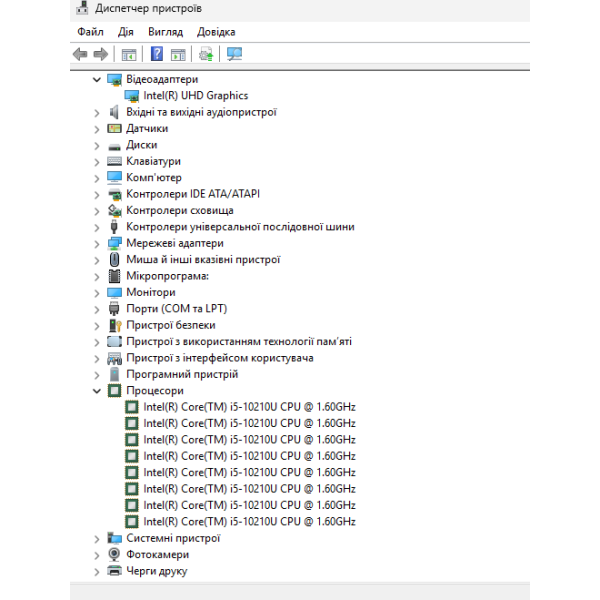Select the Контролери IDE ATA/ATAPI label
This screenshot has width=600, height=600.
[193, 194]
